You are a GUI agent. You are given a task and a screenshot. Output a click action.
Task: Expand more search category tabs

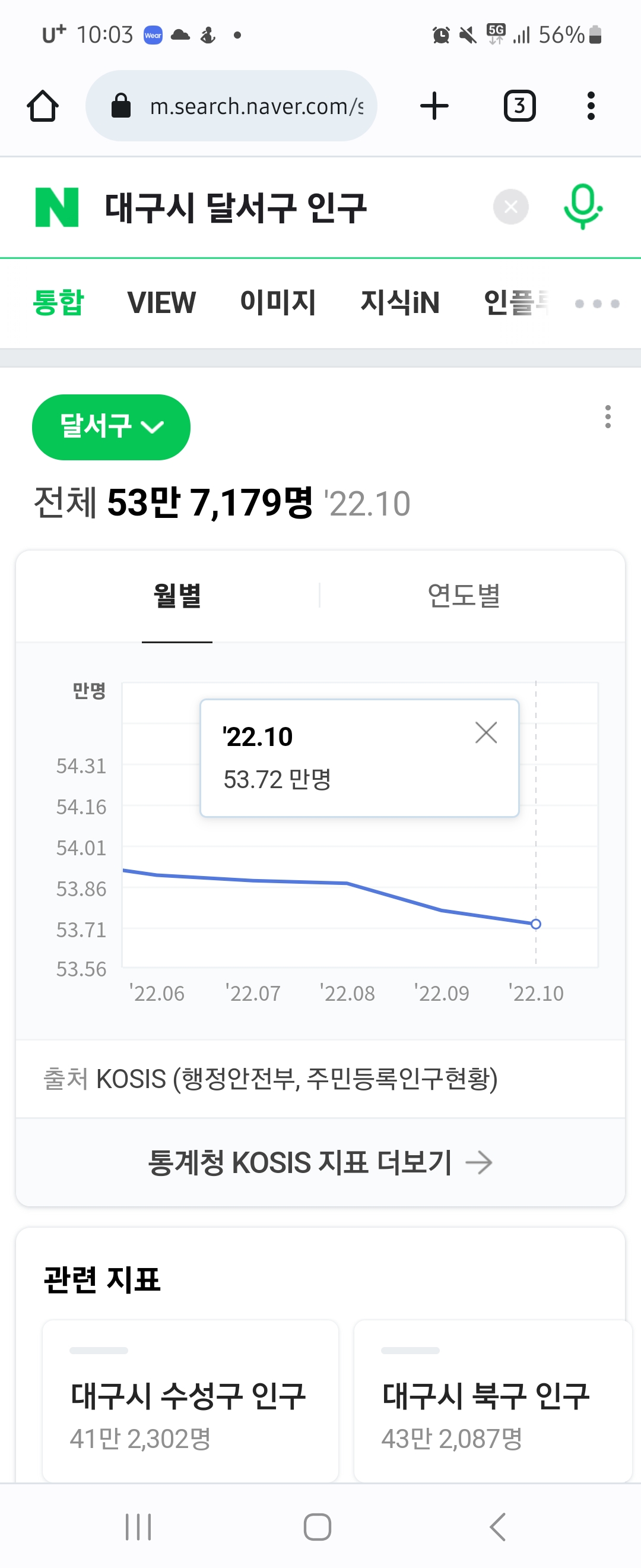click(596, 304)
